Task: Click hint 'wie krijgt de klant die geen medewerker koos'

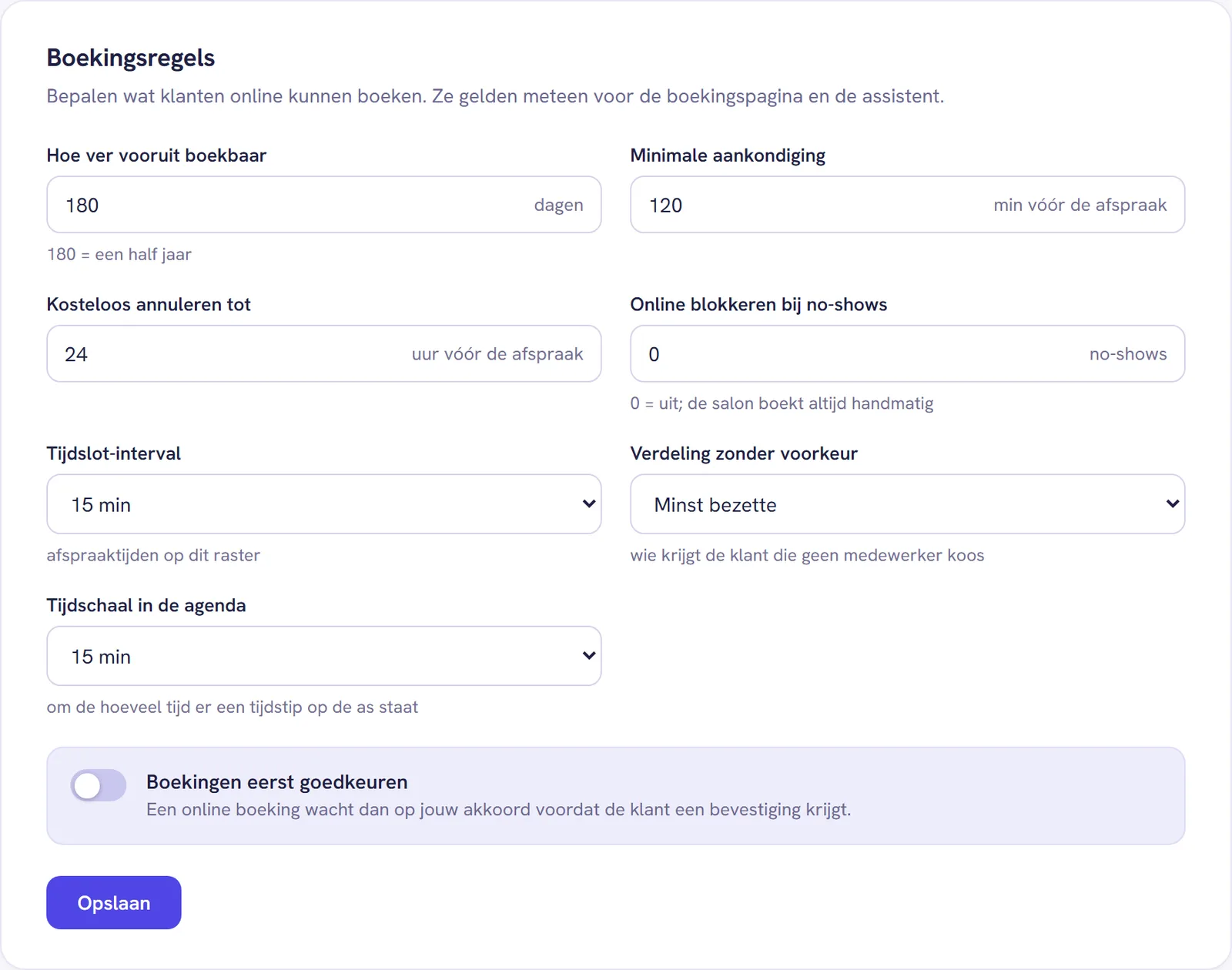Action: click(807, 555)
